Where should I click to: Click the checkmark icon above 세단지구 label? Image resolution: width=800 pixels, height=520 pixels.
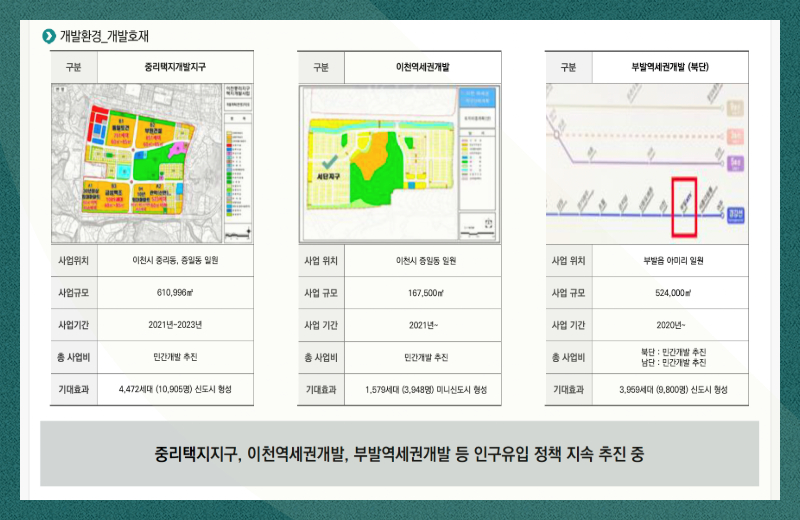point(329,162)
